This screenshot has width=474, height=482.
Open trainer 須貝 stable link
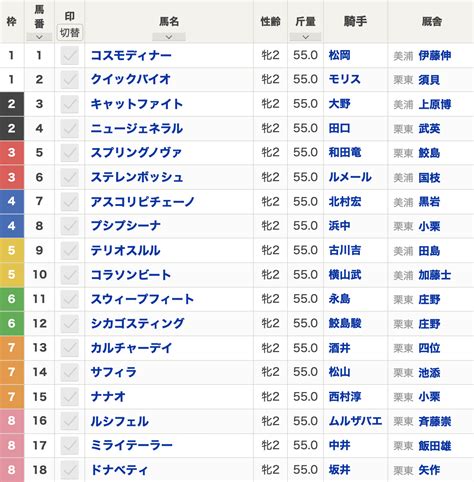[x=429, y=80]
